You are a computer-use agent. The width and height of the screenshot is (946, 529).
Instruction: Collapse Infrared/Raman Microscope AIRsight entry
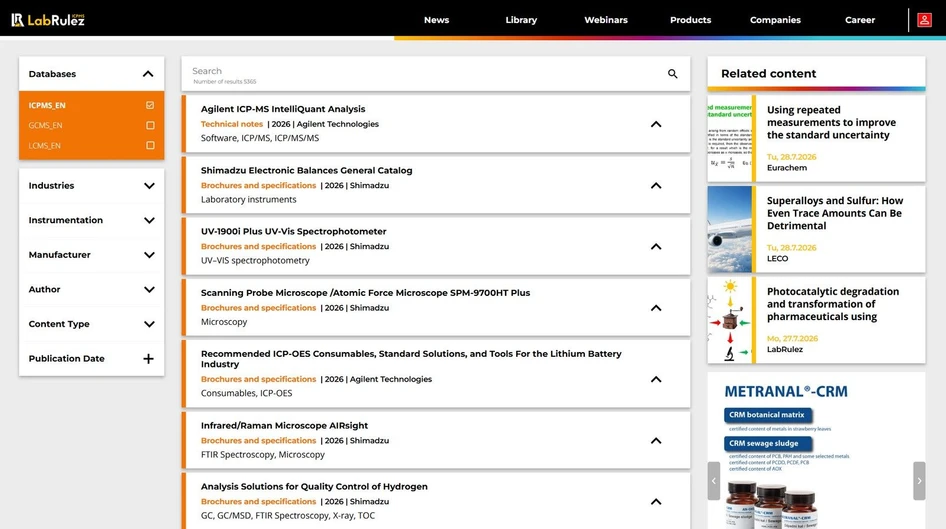click(x=656, y=441)
